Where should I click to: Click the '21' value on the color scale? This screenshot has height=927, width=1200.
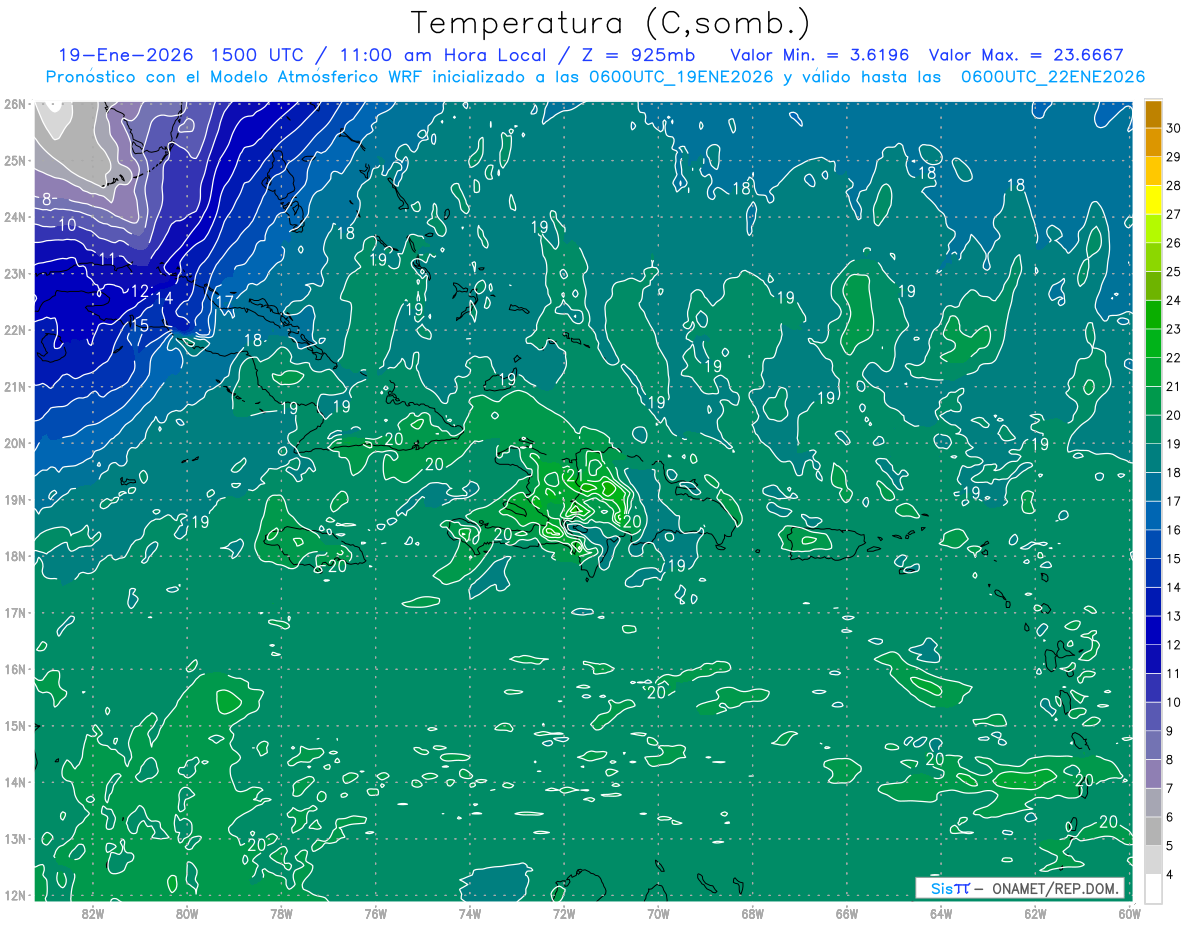click(x=1174, y=386)
